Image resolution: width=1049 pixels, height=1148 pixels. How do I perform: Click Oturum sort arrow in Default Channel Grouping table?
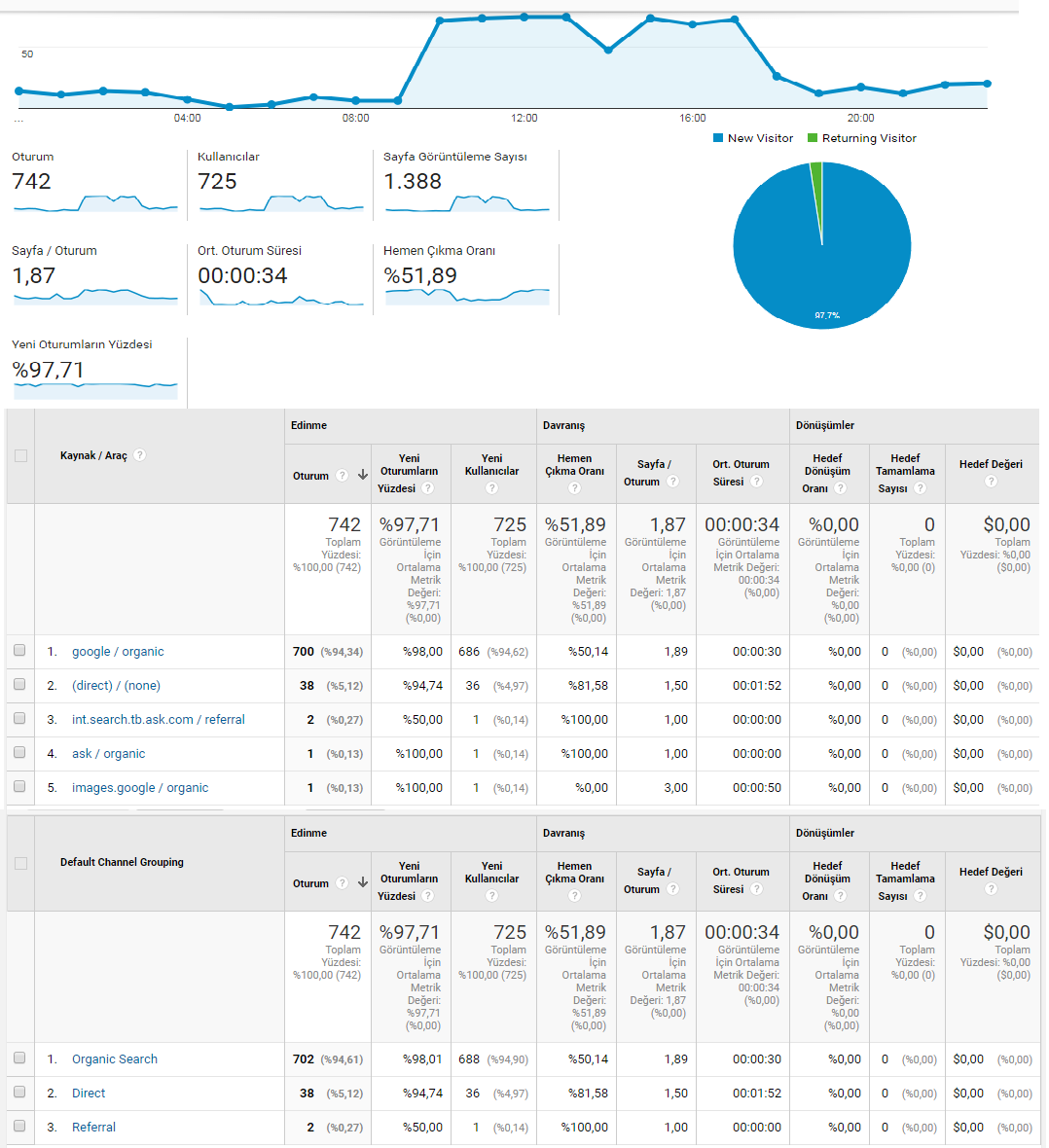click(x=363, y=883)
